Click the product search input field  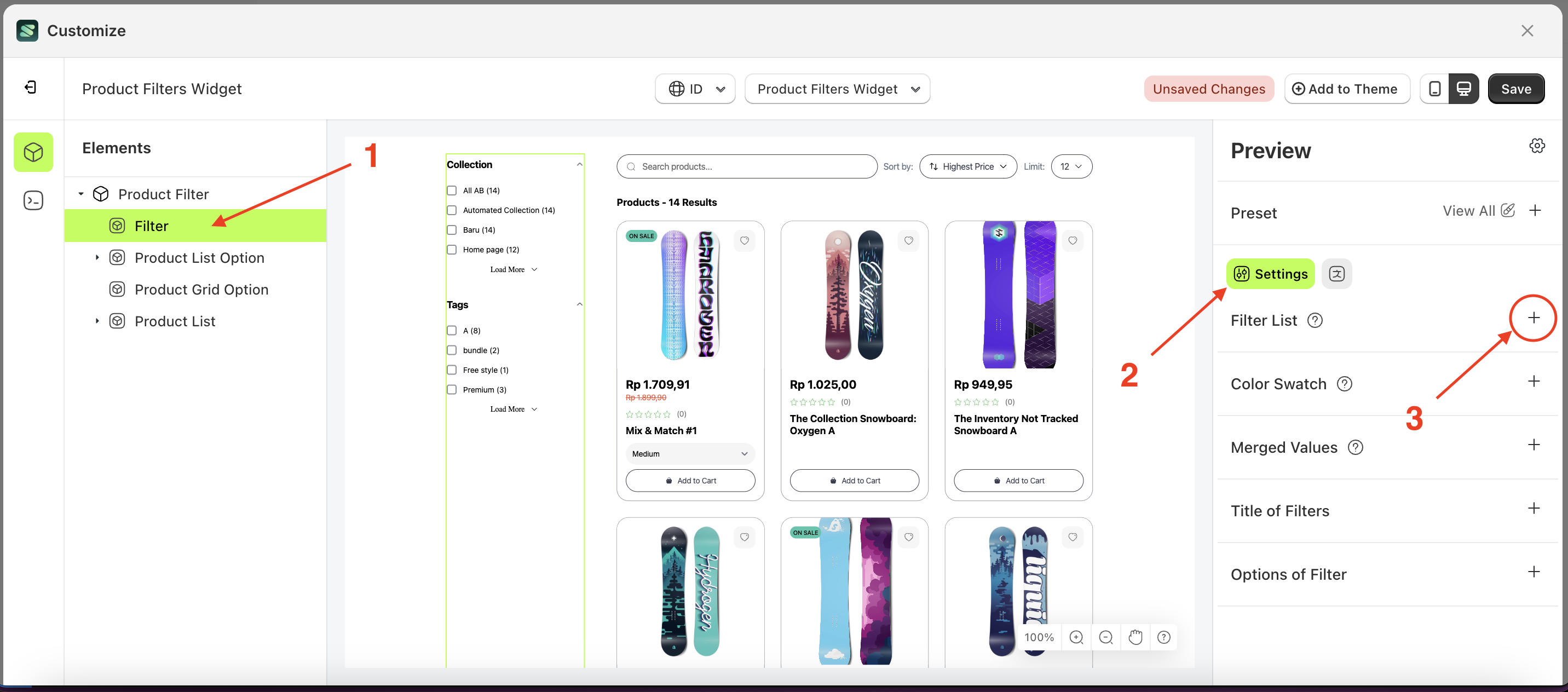[746, 166]
